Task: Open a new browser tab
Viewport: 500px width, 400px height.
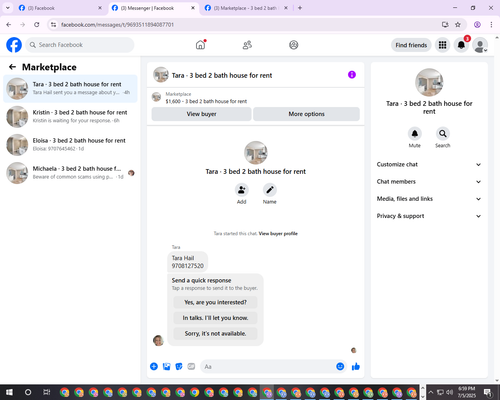Action: tap(300, 8)
